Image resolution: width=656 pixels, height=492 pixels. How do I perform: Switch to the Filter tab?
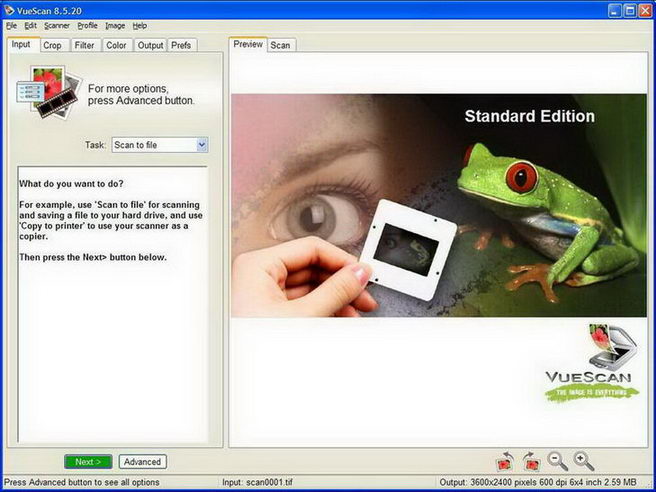[84, 45]
